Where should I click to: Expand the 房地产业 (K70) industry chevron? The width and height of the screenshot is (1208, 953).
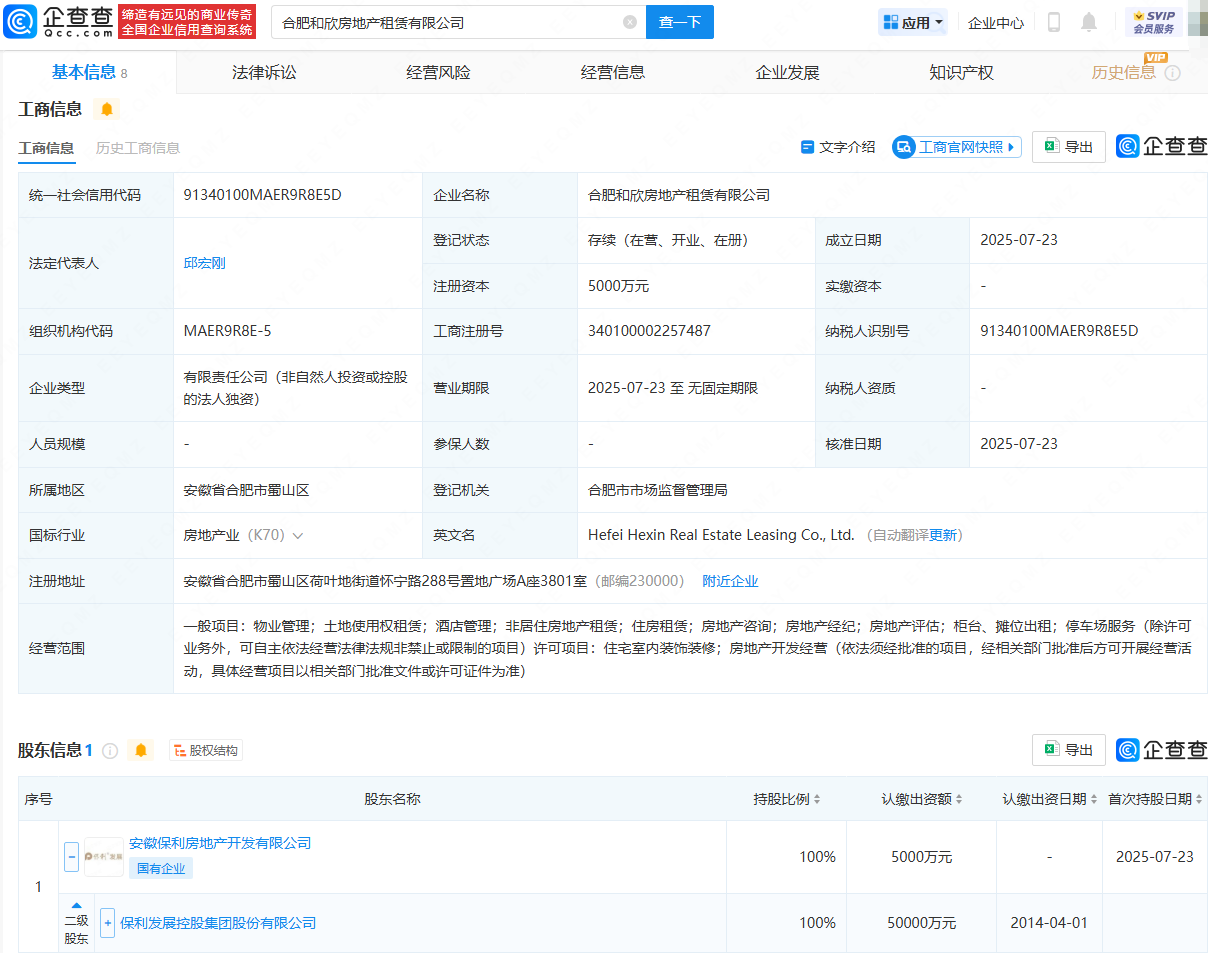298,536
